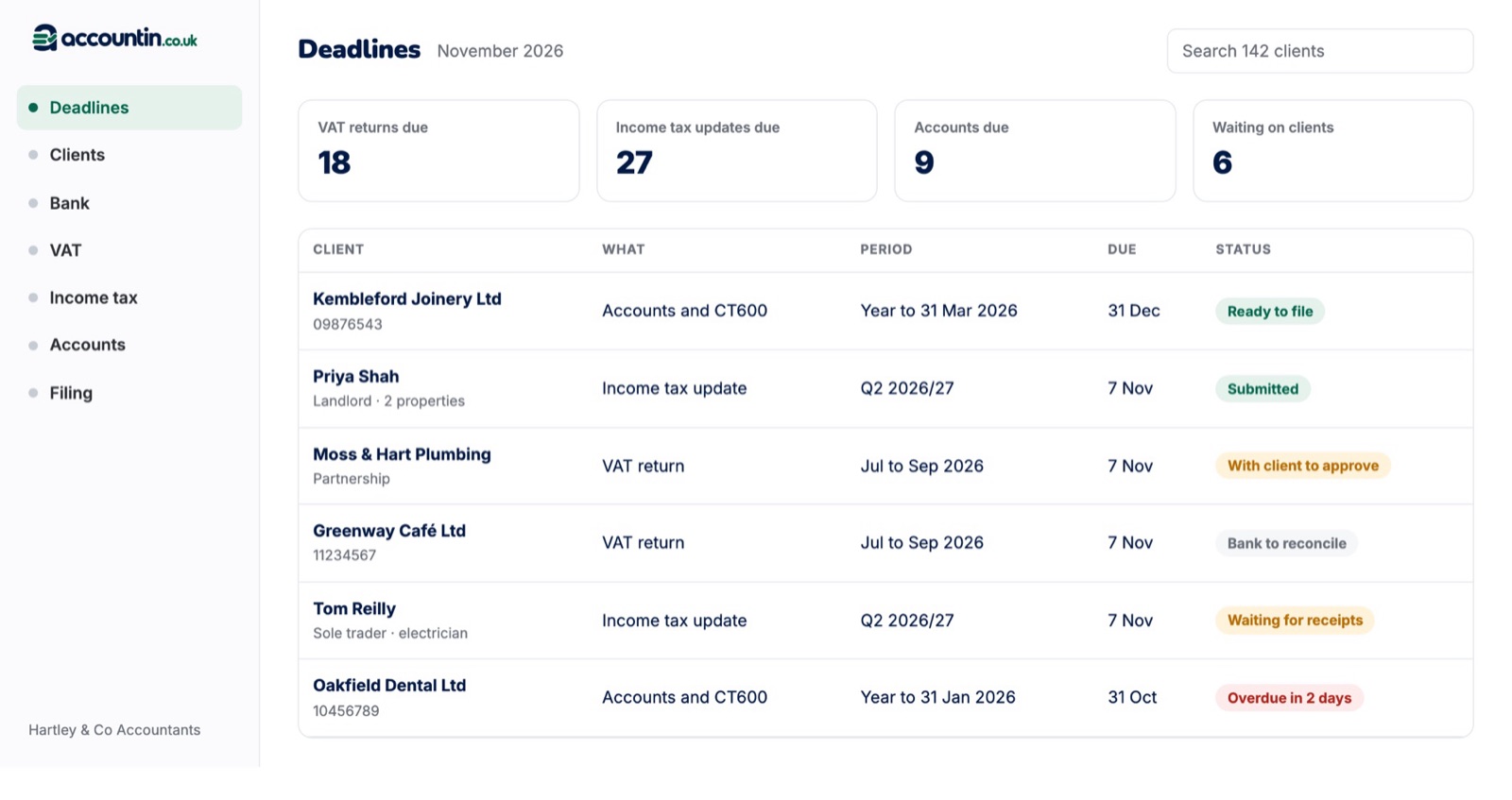Open the Accounts due summary card
The width and height of the screenshot is (1512, 800).
1035,151
